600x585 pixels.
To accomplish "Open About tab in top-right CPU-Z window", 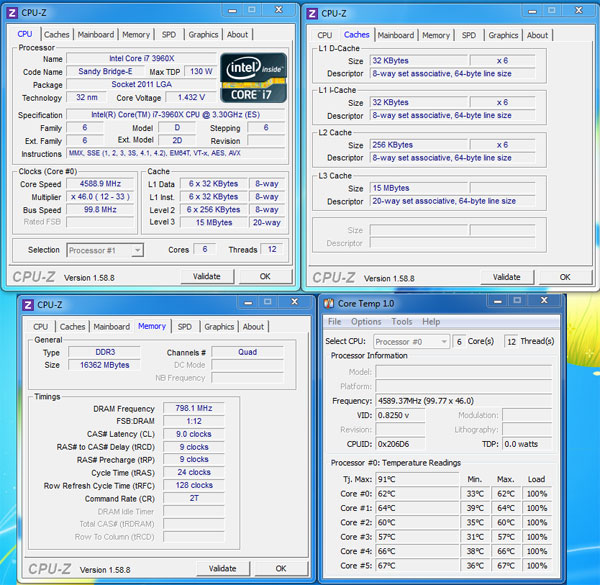I will click(x=537, y=35).
